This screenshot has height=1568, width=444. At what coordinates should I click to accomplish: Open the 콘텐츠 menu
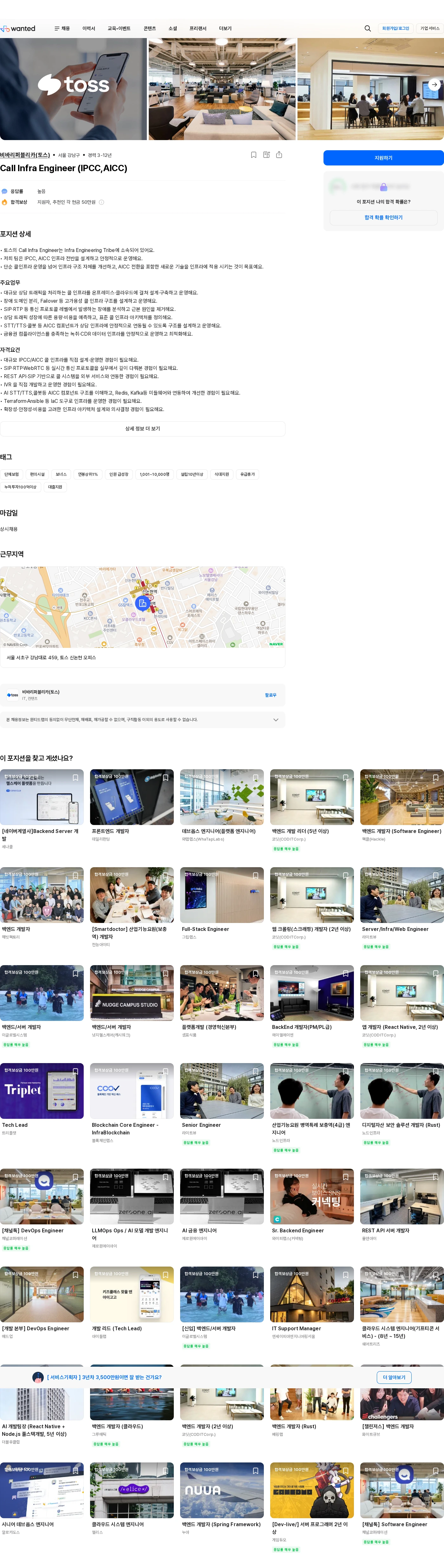(x=150, y=29)
